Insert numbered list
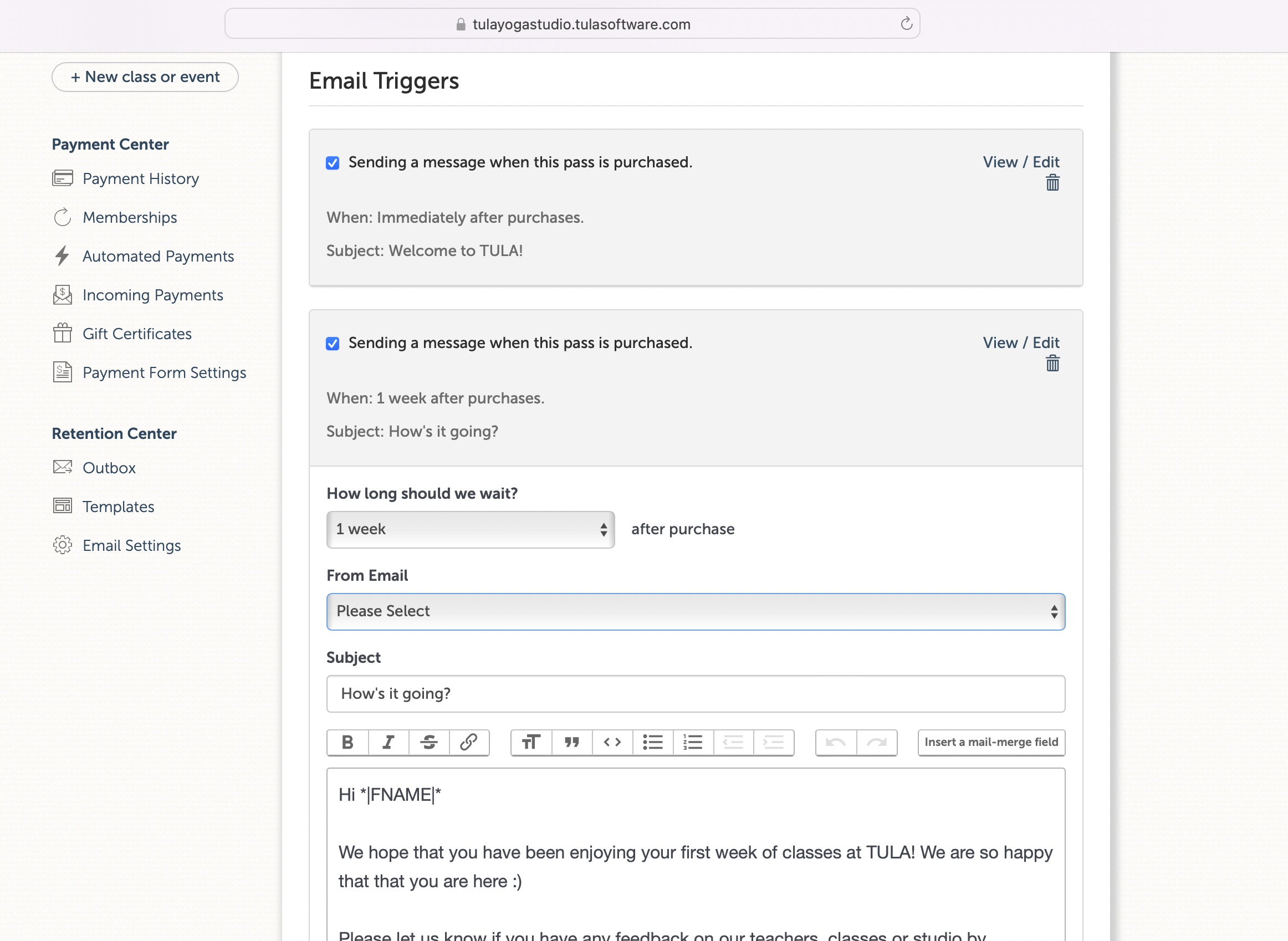1288x941 pixels. point(693,742)
